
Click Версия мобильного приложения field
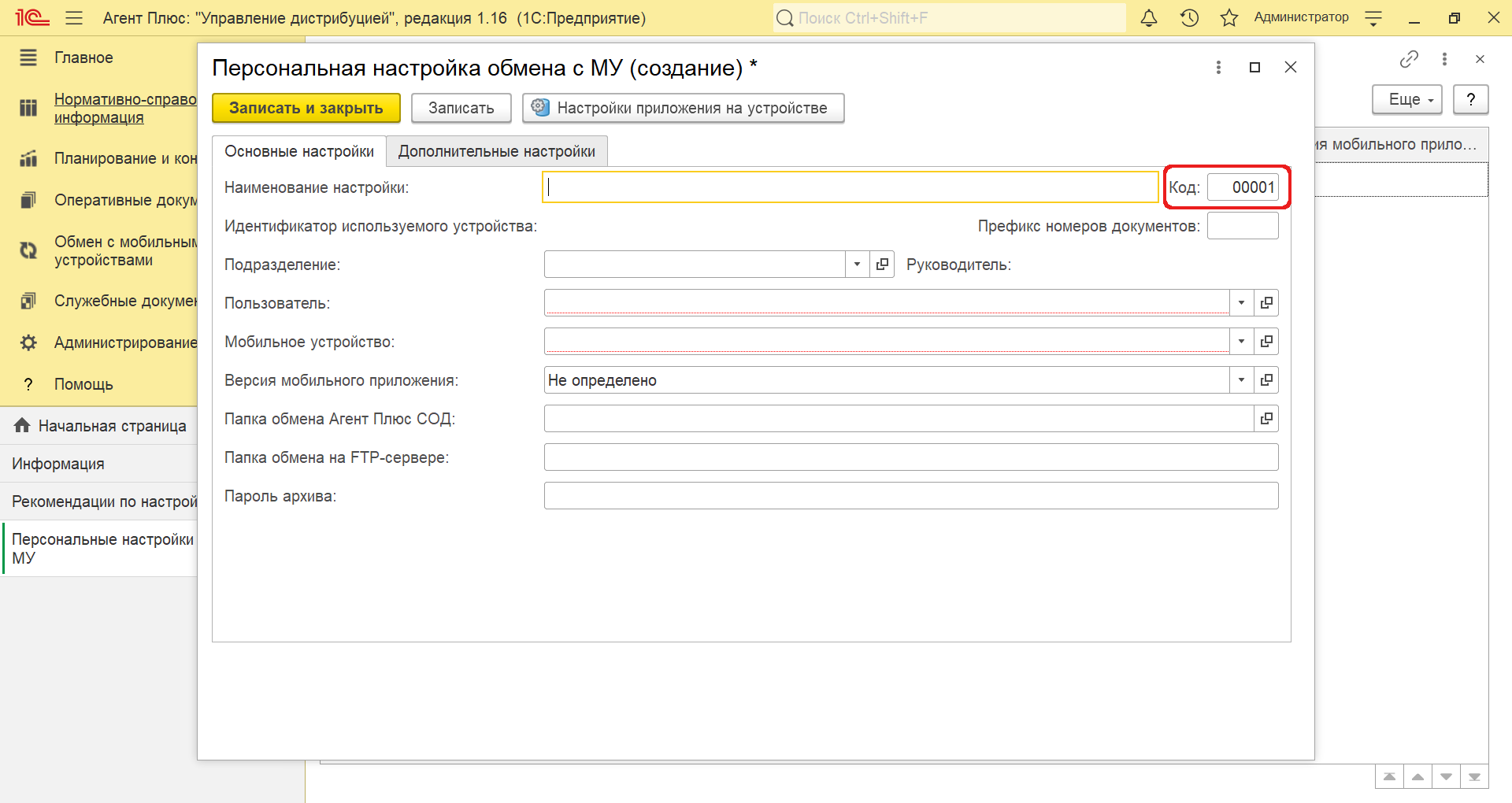[x=887, y=380]
